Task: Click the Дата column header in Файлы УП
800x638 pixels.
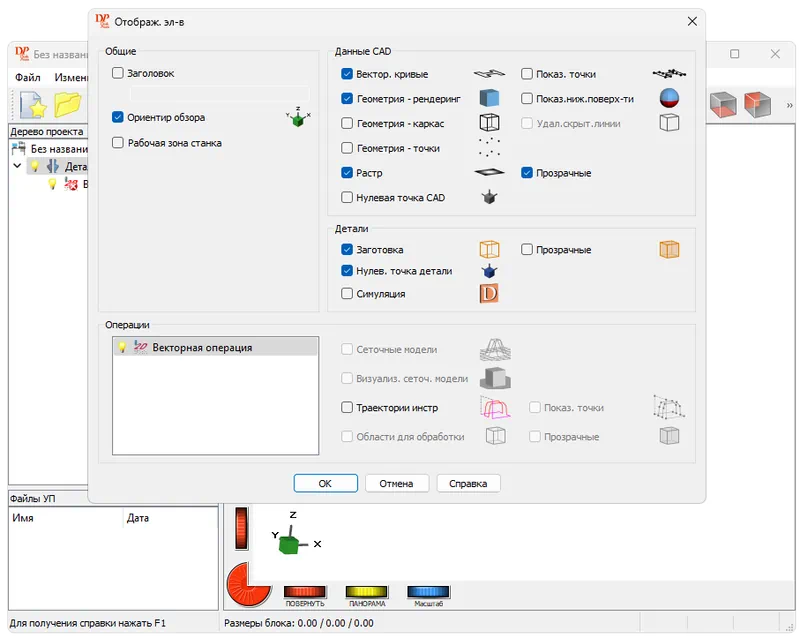Action: [x=171, y=518]
